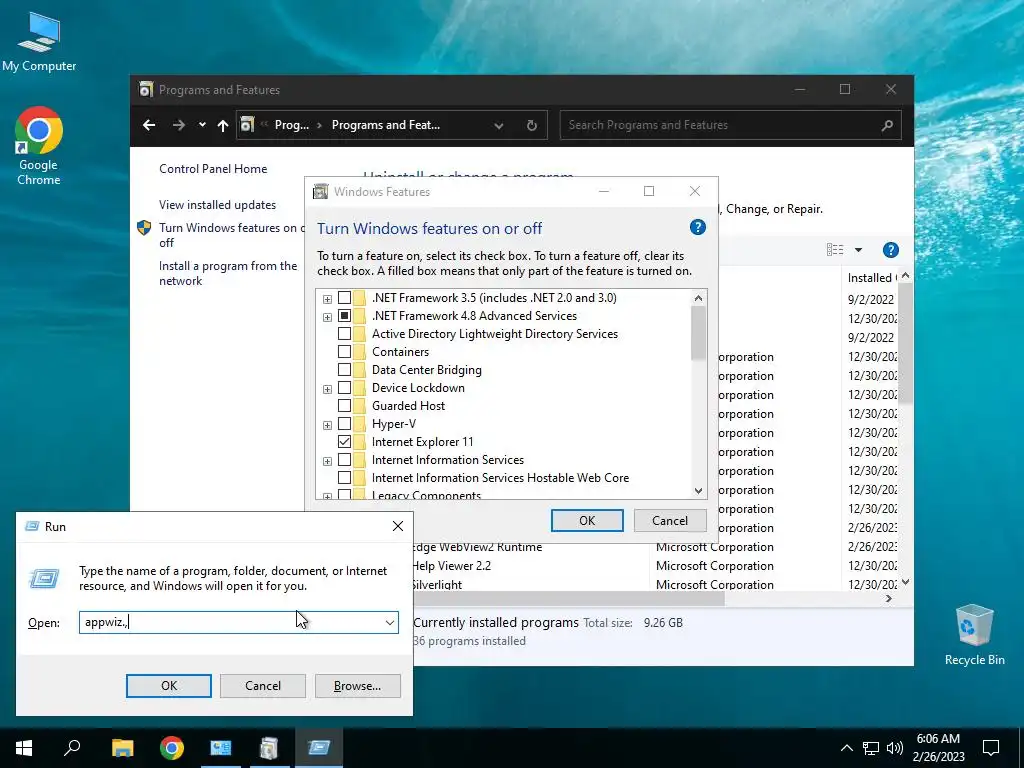Viewport: 1024px width, 768px height.
Task: Switch to the Run taskbar icon
Action: coord(319,748)
